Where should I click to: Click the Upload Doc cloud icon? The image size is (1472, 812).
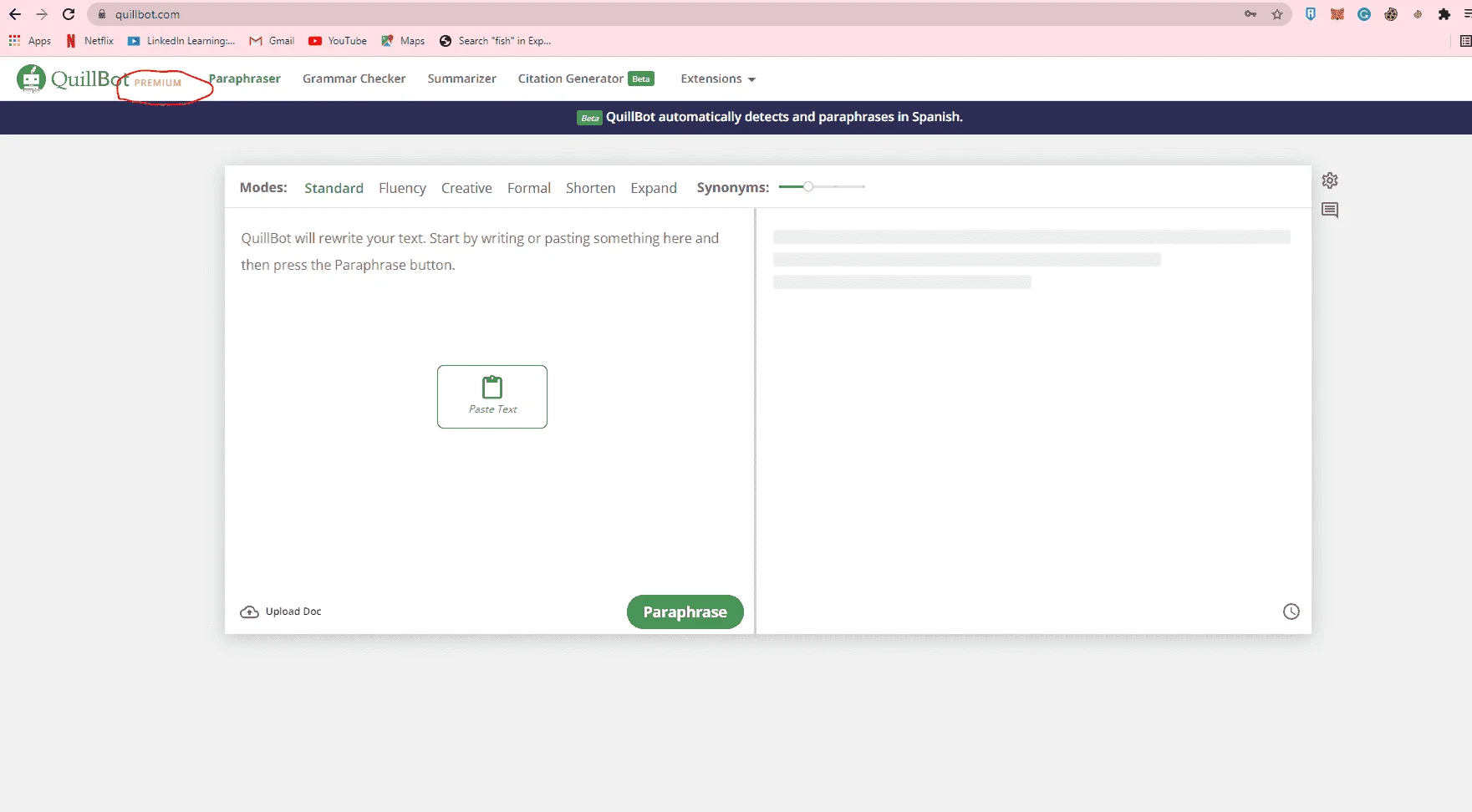(x=249, y=612)
